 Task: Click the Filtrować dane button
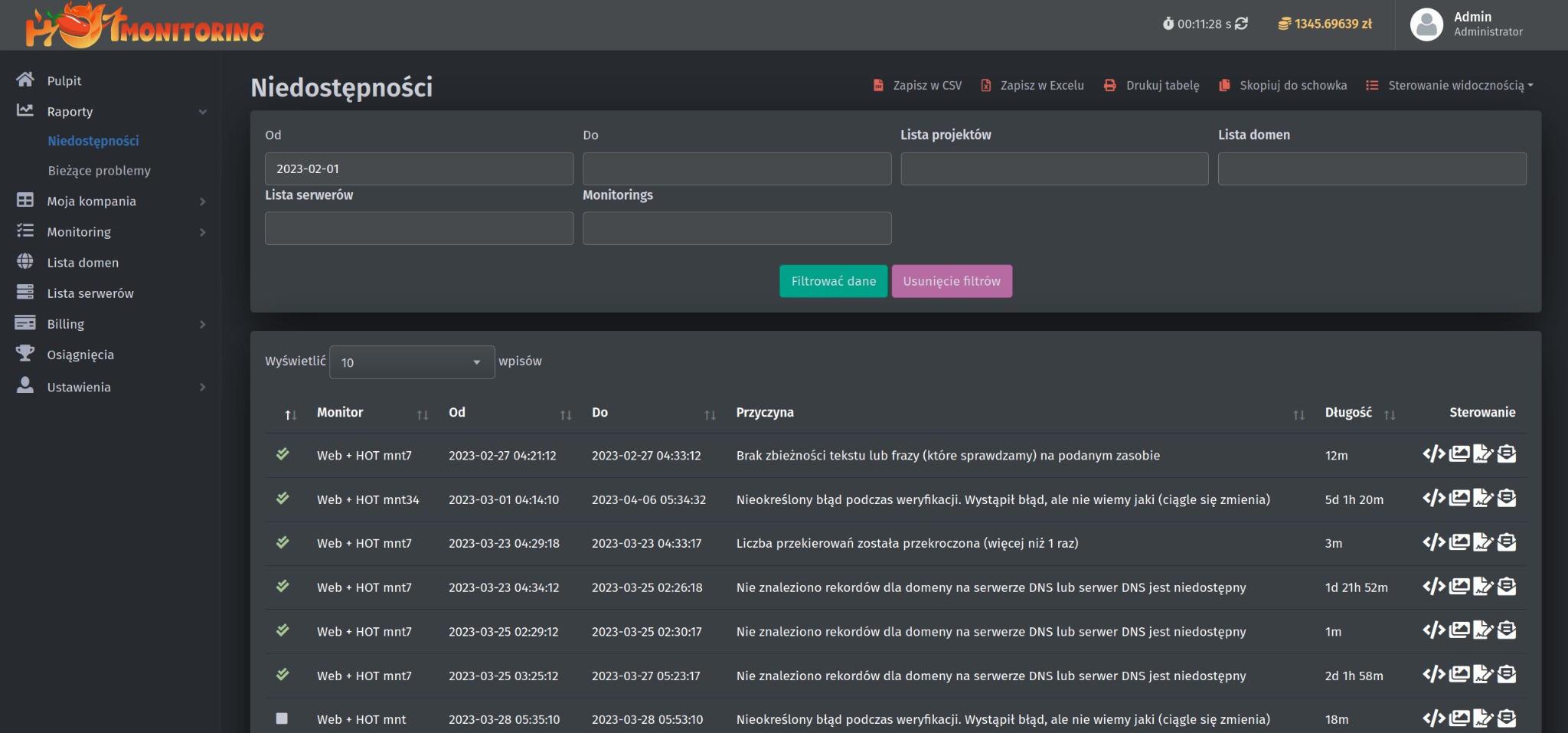point(833,281)
